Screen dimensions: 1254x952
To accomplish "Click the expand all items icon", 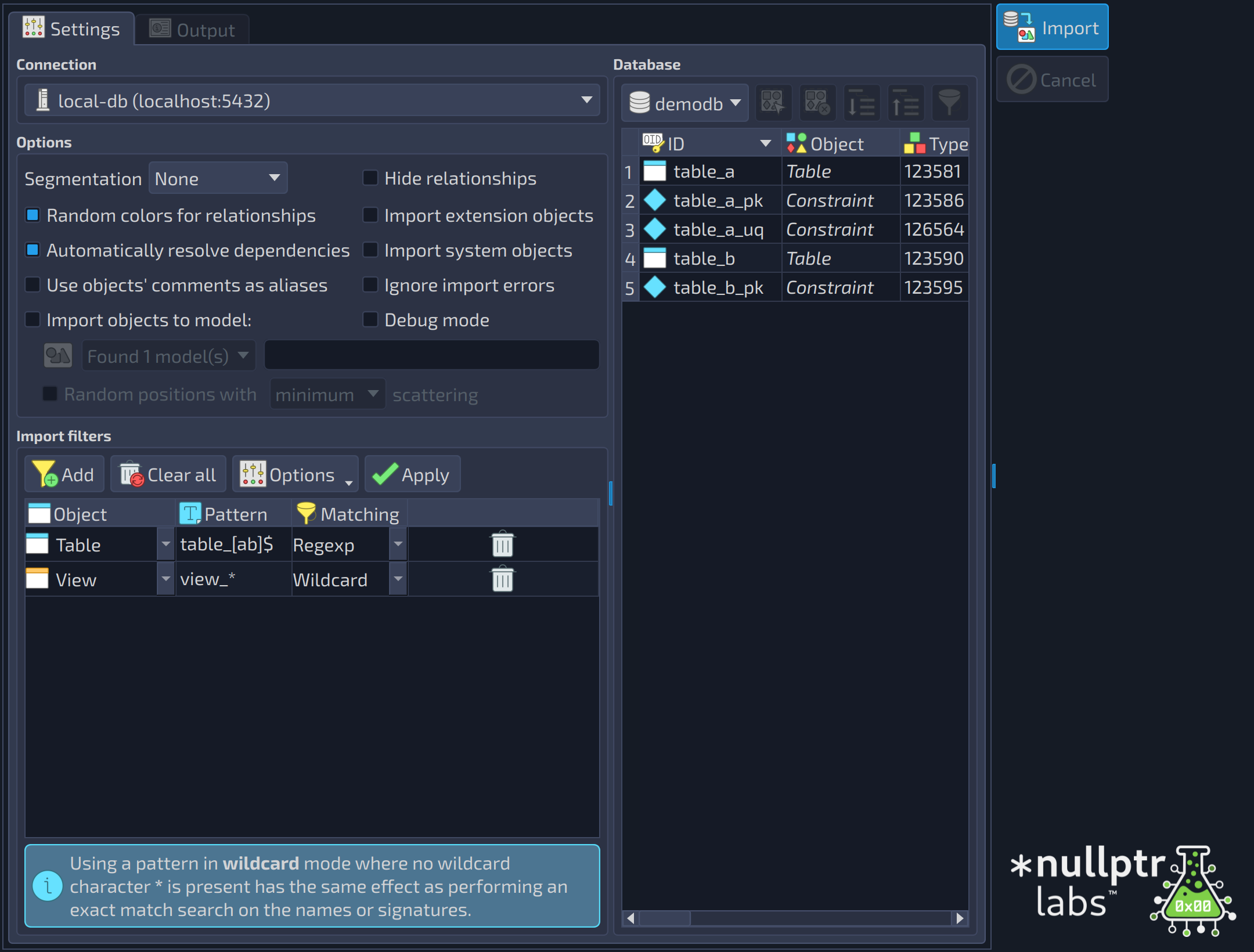I will coord(862,103).
